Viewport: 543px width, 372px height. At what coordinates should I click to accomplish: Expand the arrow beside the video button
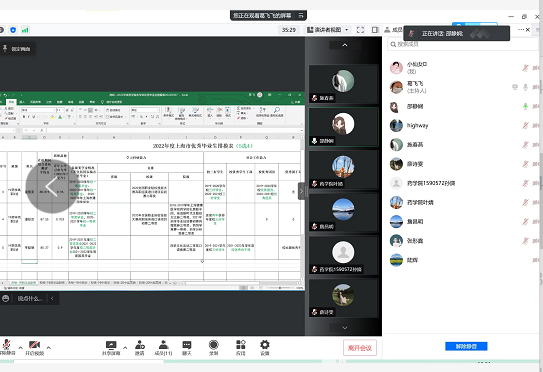pos(48,347)
